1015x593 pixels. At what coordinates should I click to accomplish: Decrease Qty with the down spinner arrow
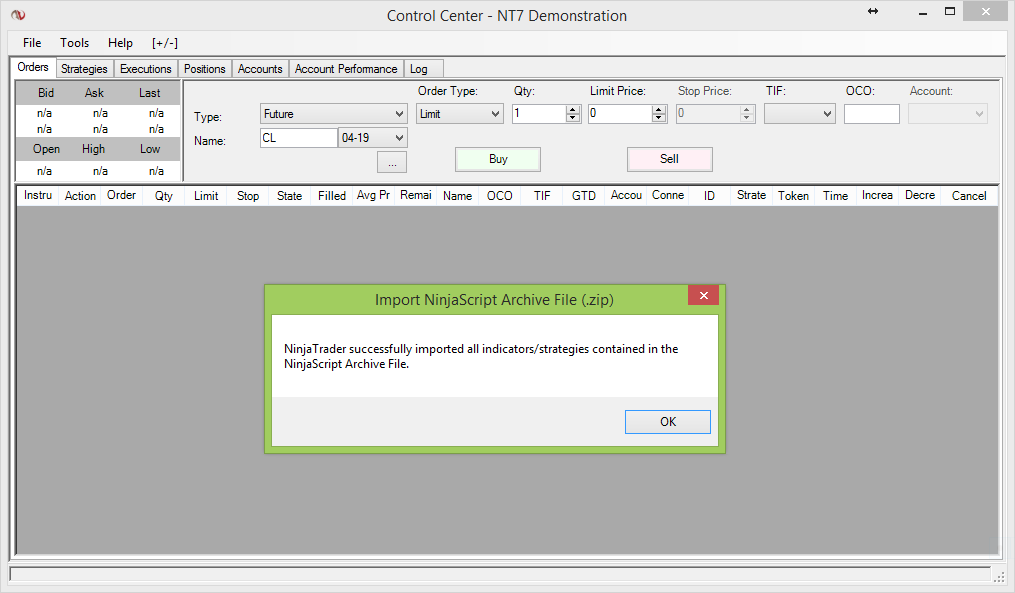573,118
